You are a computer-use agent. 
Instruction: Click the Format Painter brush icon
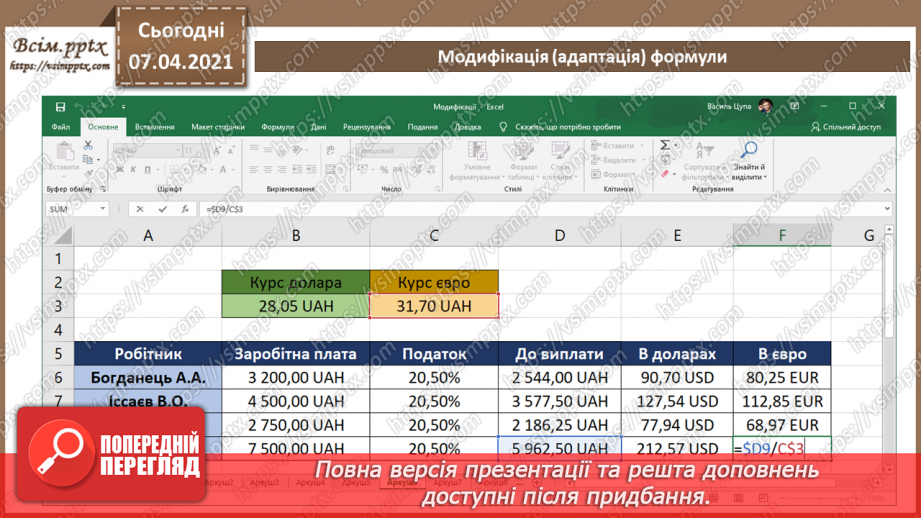tap(88, 173)
